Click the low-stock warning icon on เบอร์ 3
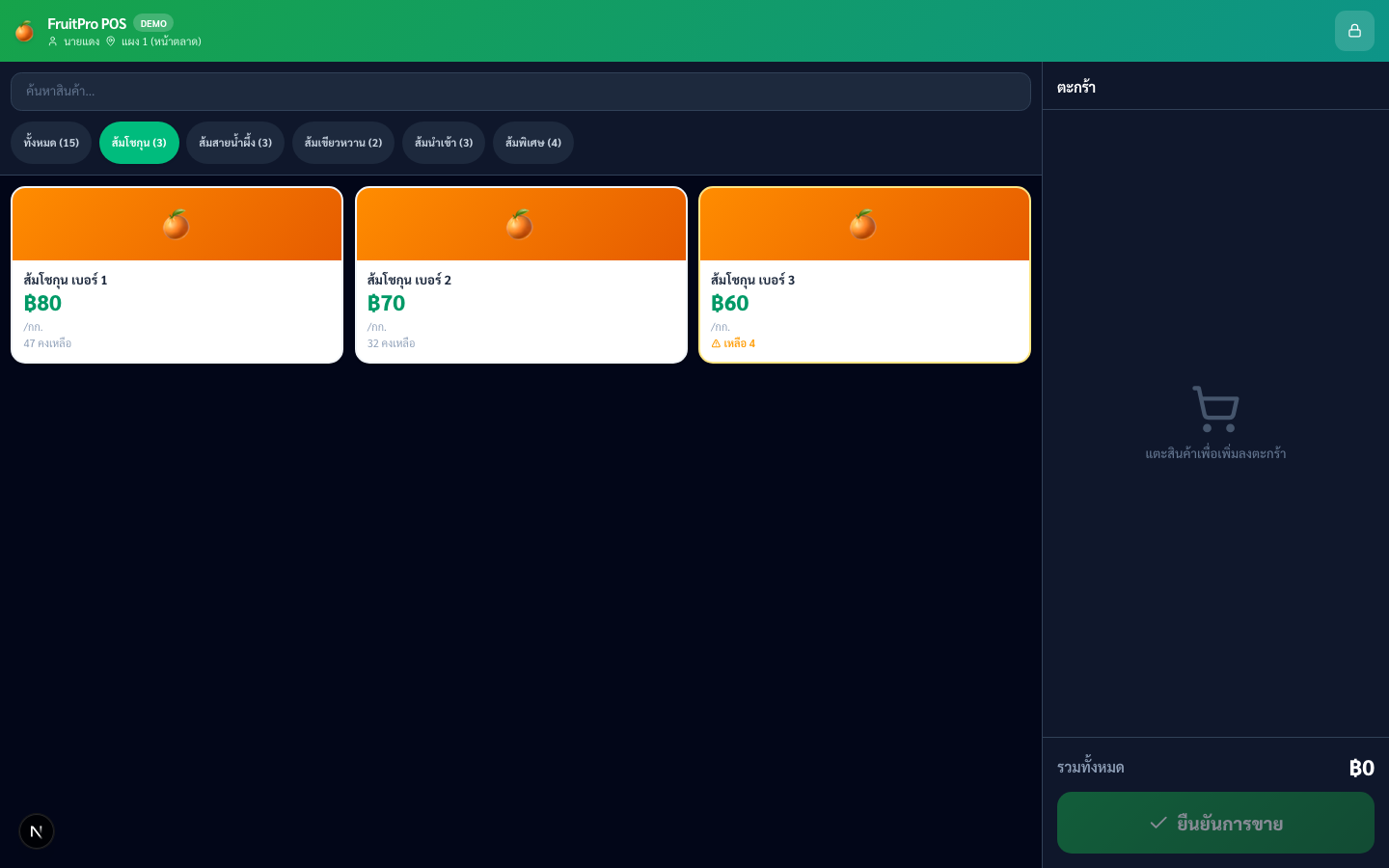This screenshot has width=1389, height=868. tap(716, 343)
